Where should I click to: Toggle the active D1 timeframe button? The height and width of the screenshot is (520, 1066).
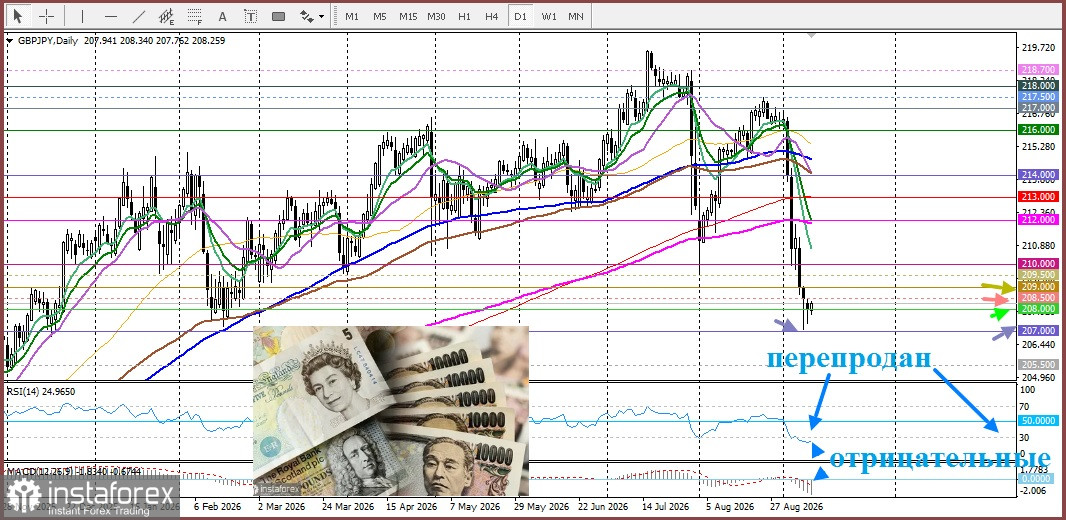pos(521,16)
